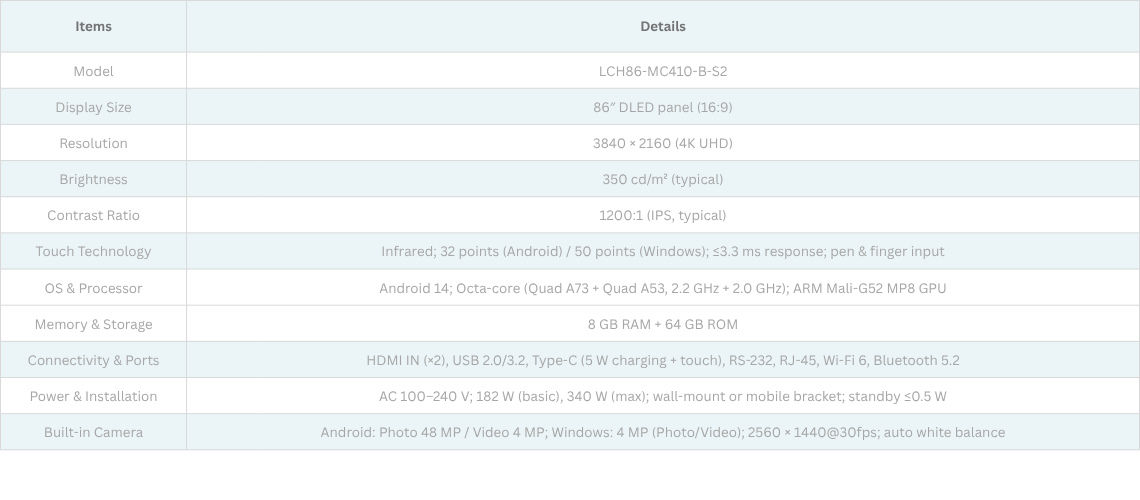Click the 8 GB RAM + 64 GB ROM value
1140x500 pixels.
coord(662,324)
